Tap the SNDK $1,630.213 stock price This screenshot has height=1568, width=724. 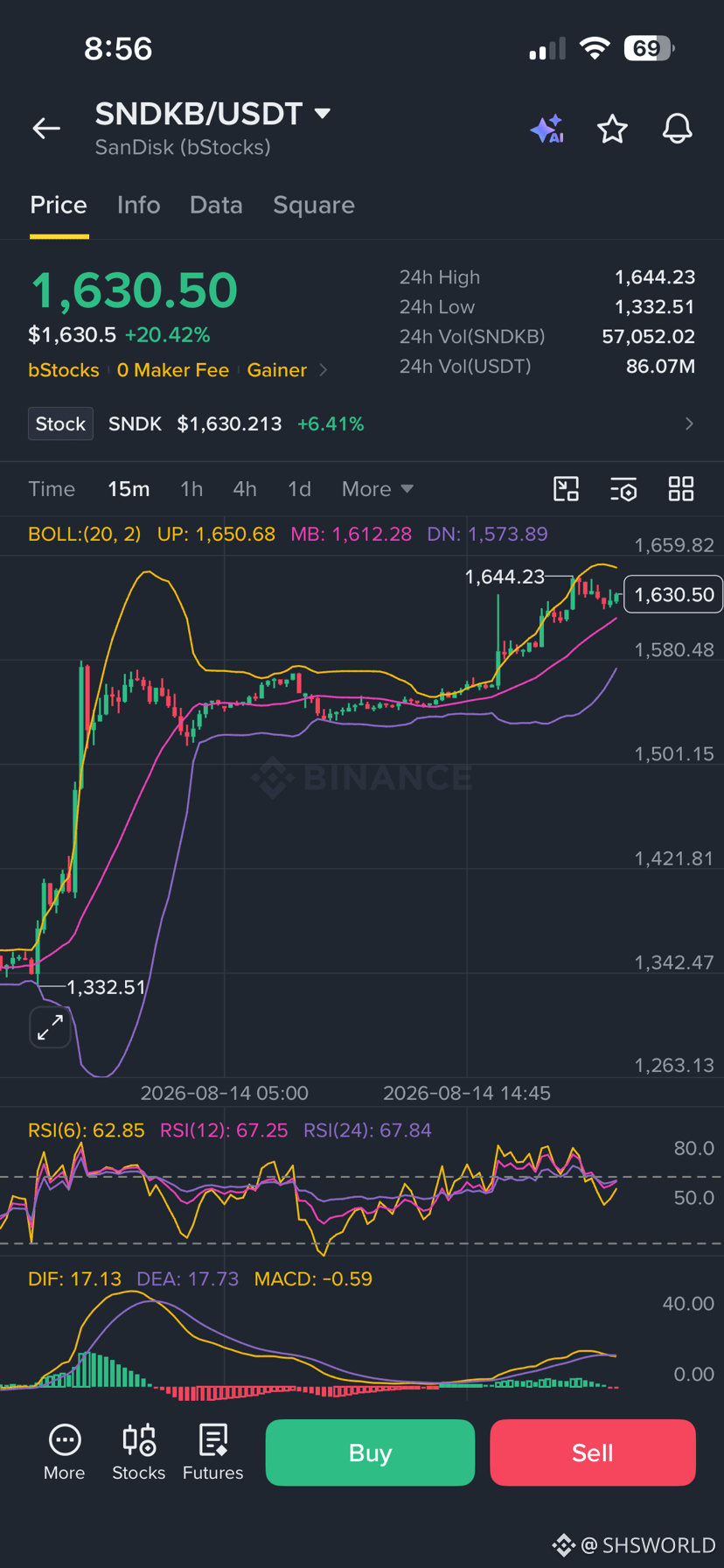coord(229,424)
